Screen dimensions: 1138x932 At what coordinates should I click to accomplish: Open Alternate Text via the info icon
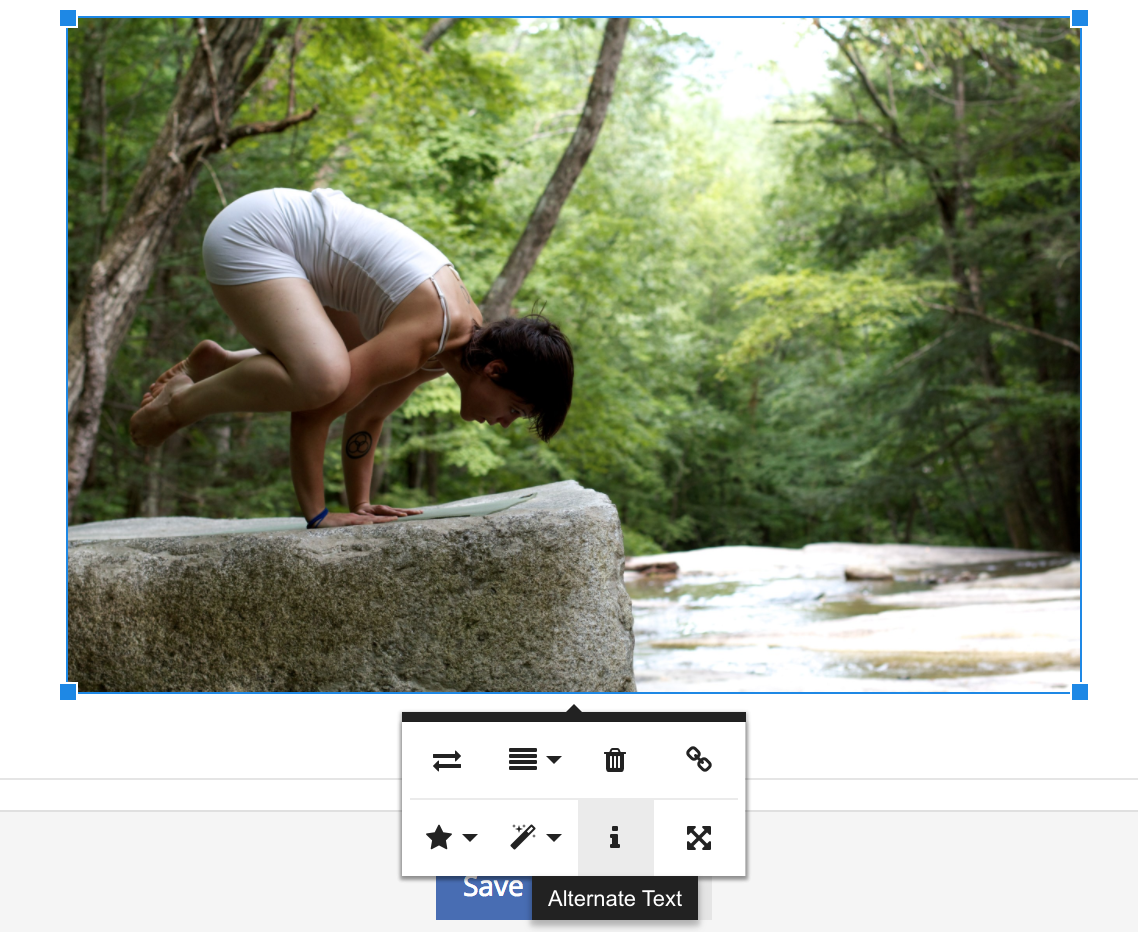point(615,838)
